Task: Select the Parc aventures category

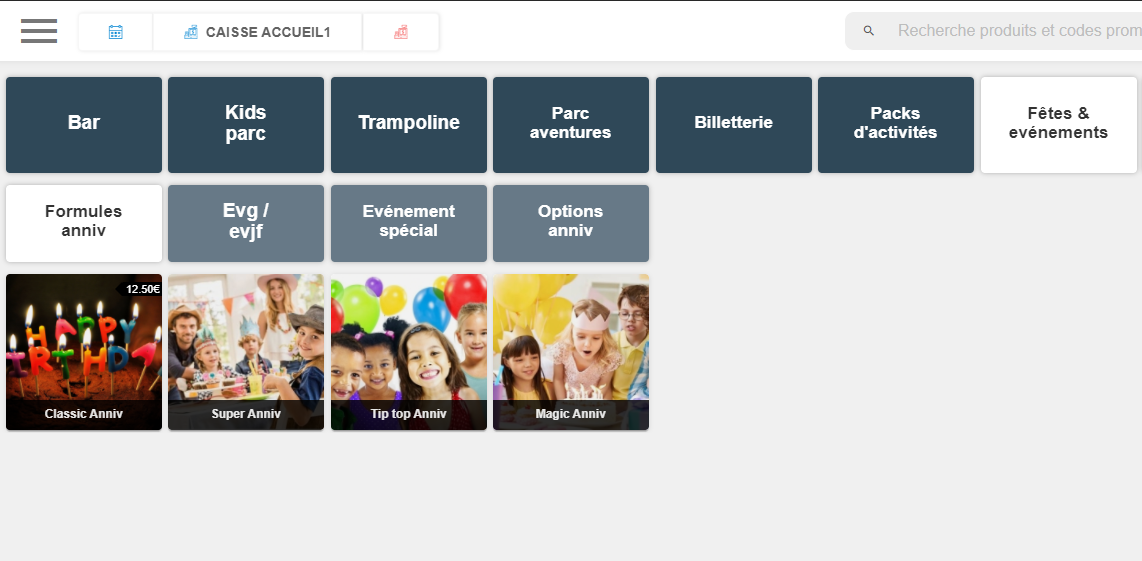Action: [x=570, y=125]
